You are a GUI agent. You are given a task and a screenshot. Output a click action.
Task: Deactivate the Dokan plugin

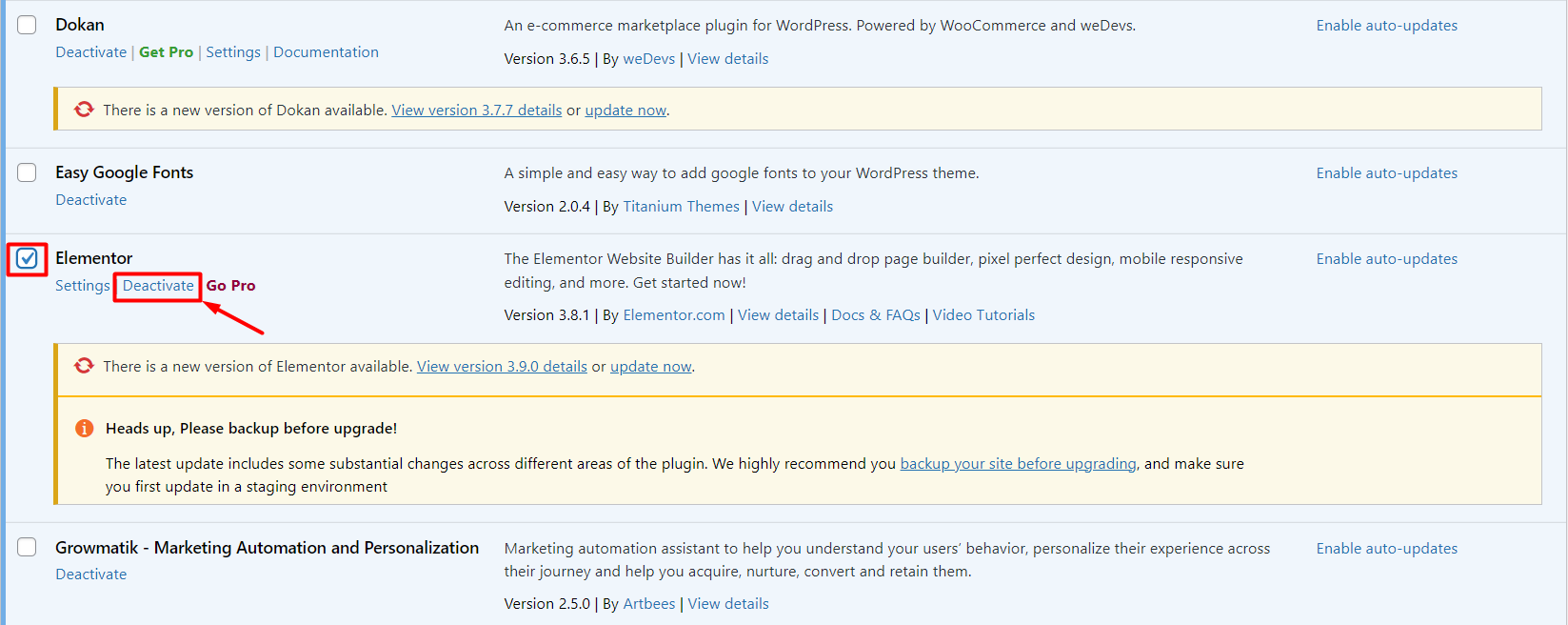pyautogui.click(x=90, y=52)
